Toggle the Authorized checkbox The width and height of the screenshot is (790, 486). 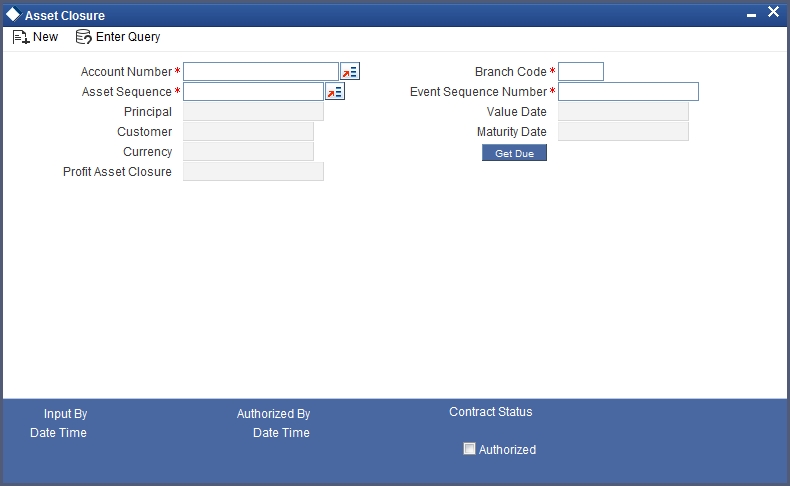click(469, 449)
